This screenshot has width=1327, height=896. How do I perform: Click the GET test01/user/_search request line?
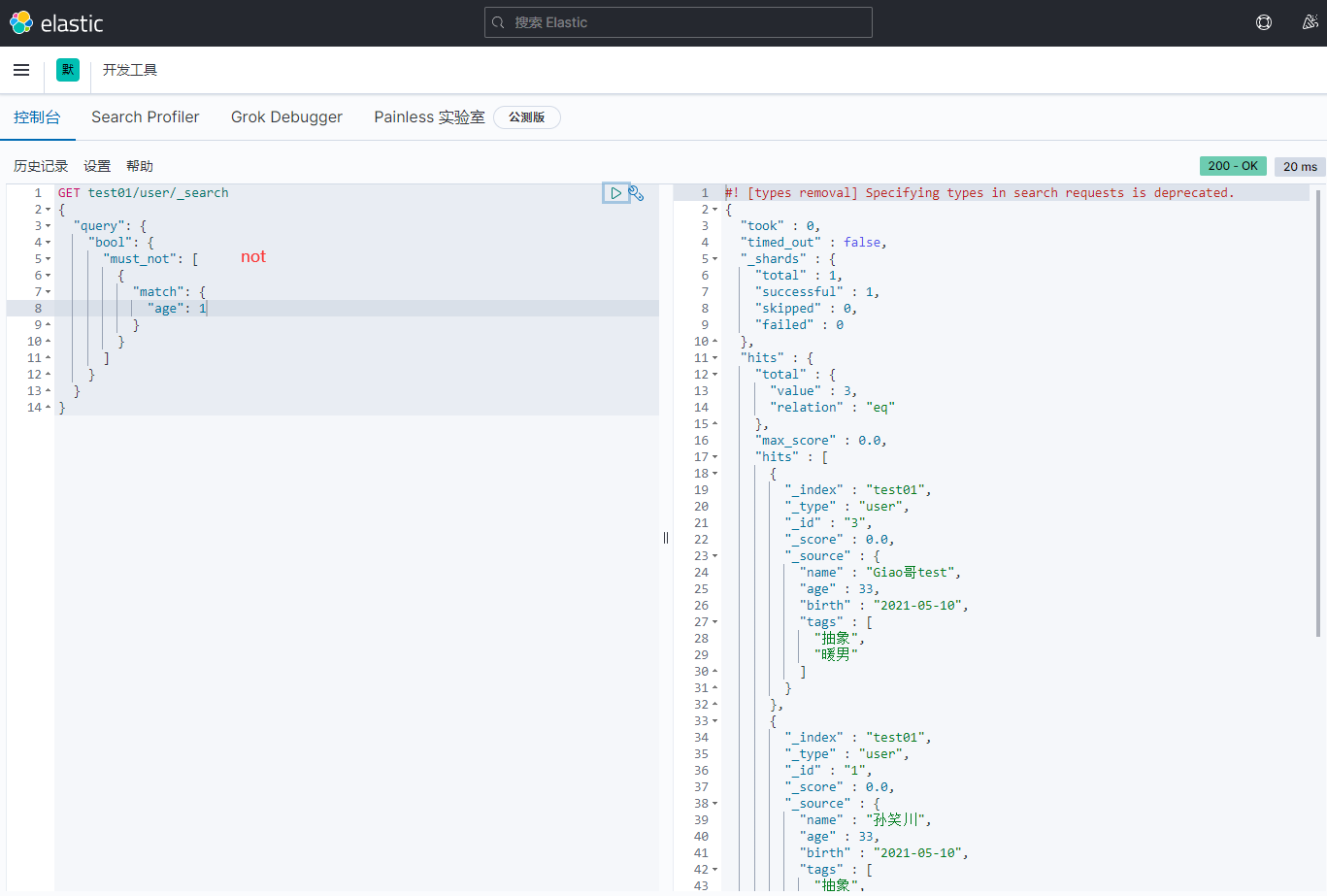[144, 193]
